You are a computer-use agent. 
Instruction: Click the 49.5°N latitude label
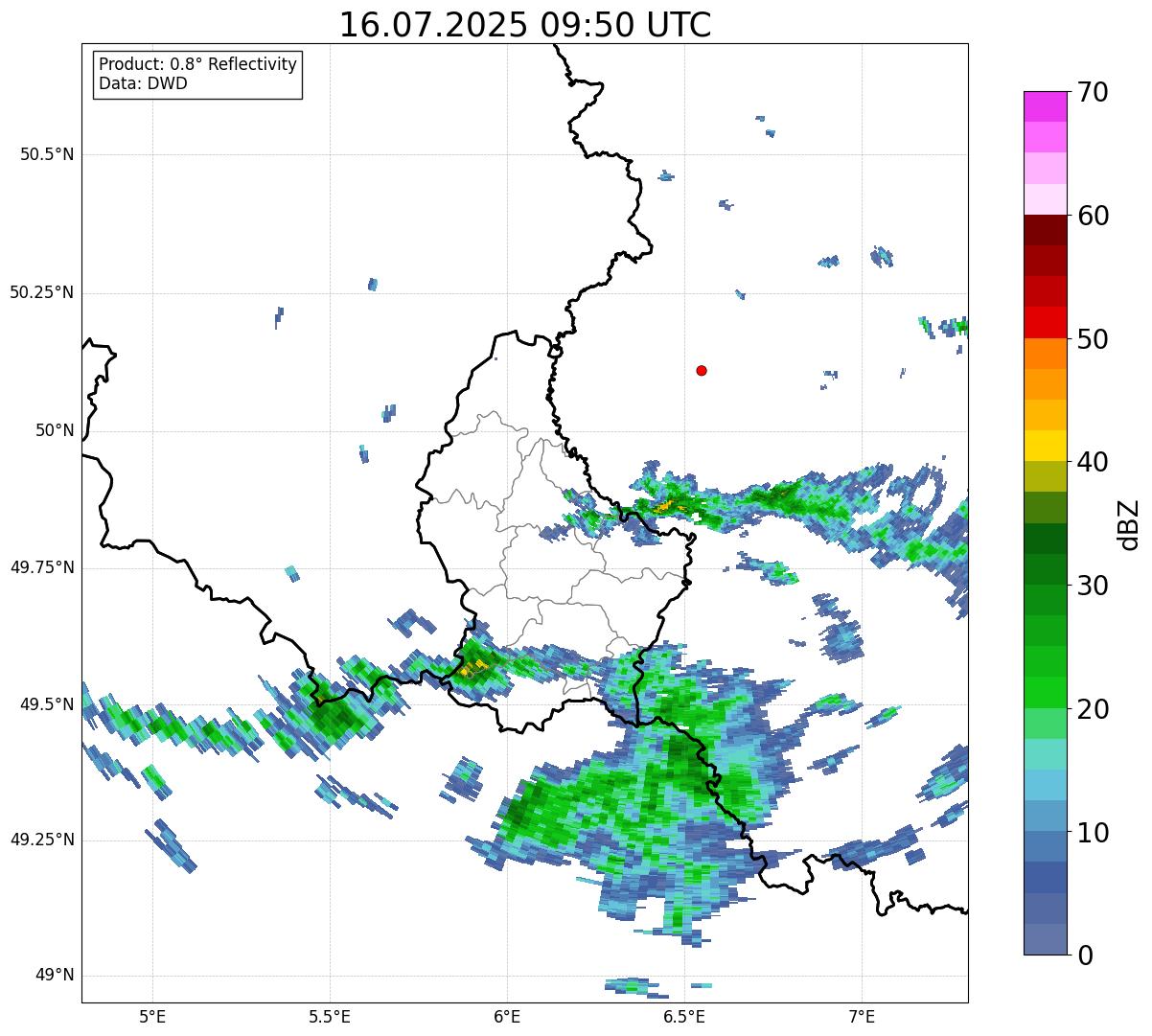tap(47, 704)
